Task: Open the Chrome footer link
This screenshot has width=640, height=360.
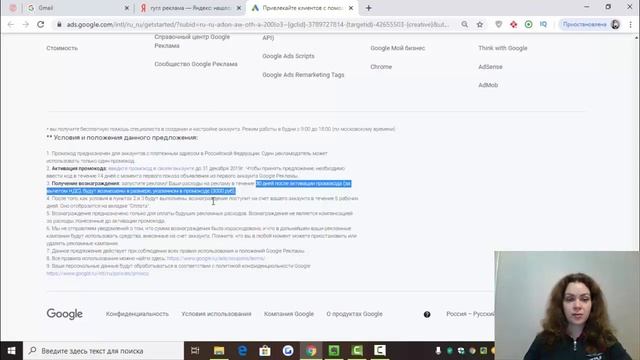Action: (381, 67)
